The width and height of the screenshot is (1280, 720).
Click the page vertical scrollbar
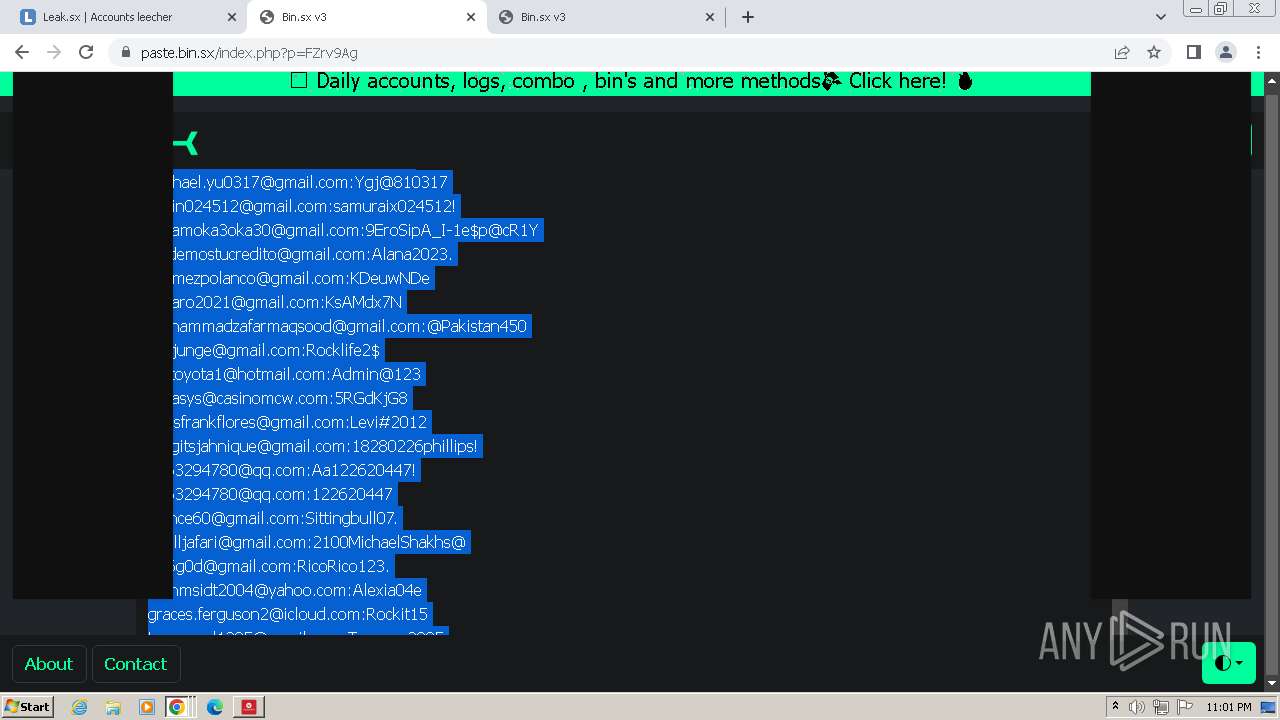(1272, 380)
